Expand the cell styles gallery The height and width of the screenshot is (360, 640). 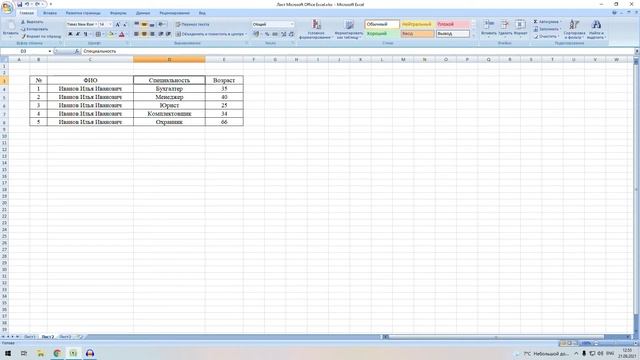(473, 36)
